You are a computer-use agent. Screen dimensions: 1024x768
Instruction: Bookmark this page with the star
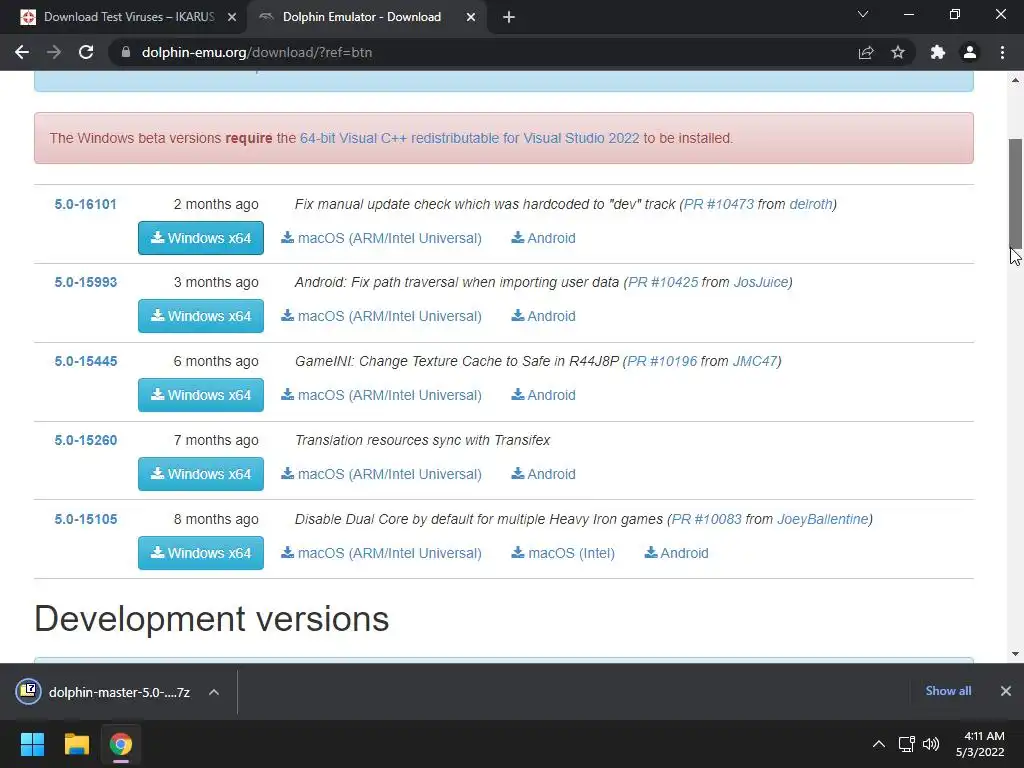[x=898, y=52]
